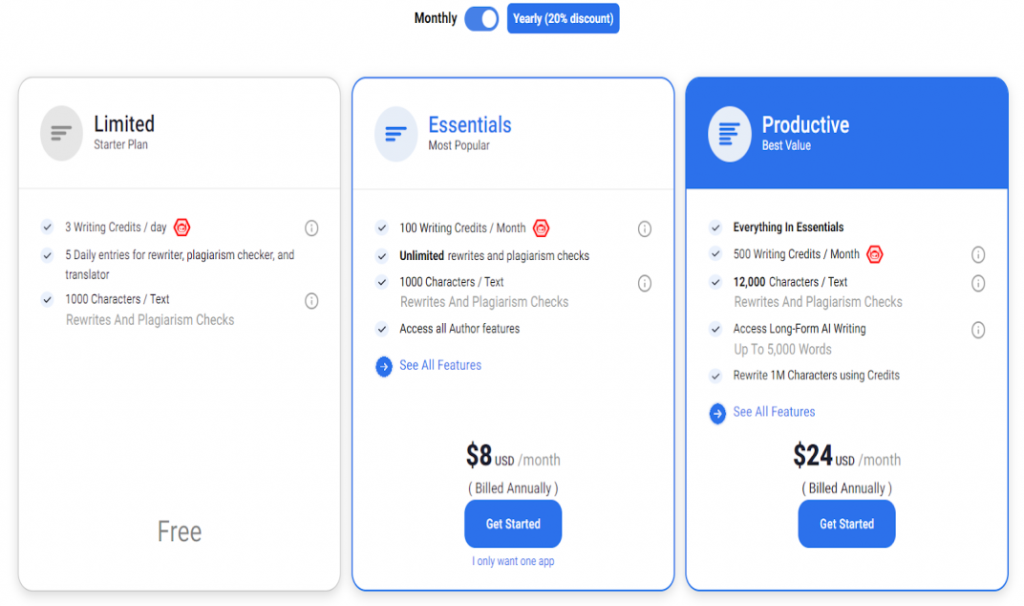Click arrow icon beside Productive See All Features
This screenshot has width=1024, height=606.
(718, 413)
